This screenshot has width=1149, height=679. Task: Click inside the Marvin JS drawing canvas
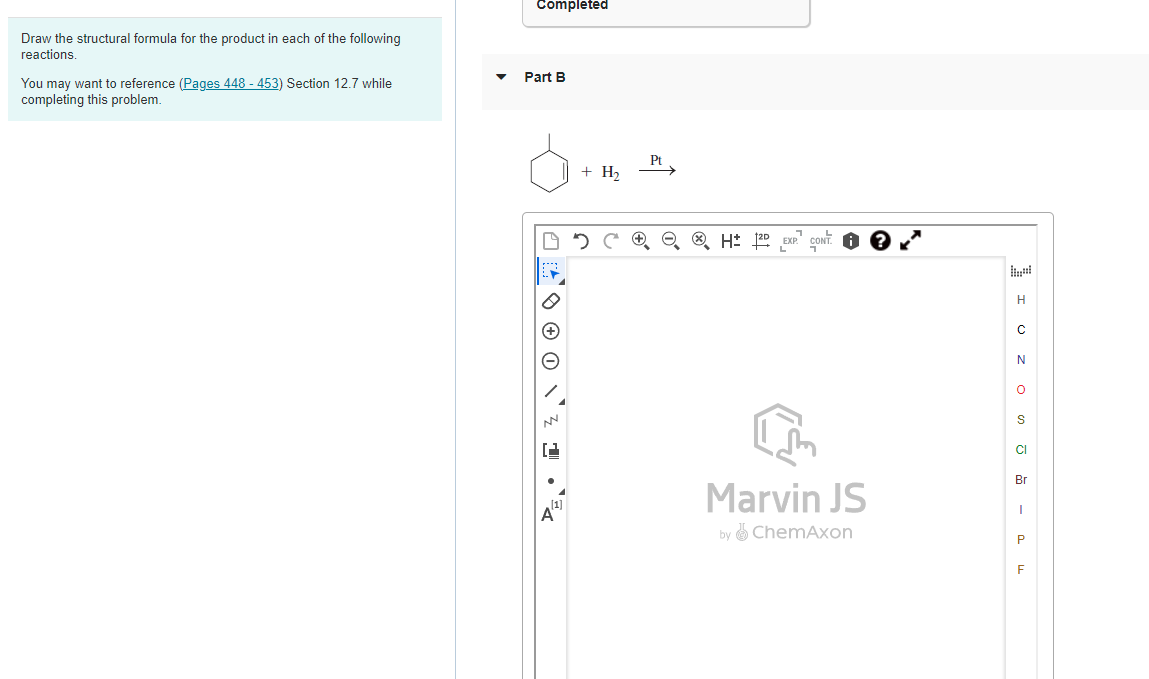click(786, 467)
